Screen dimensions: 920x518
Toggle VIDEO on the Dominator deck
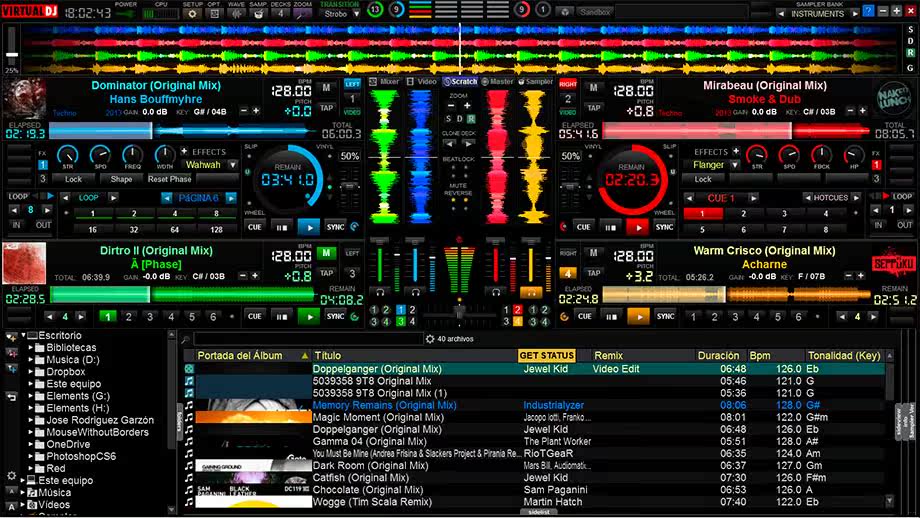(x=353, y=112)
